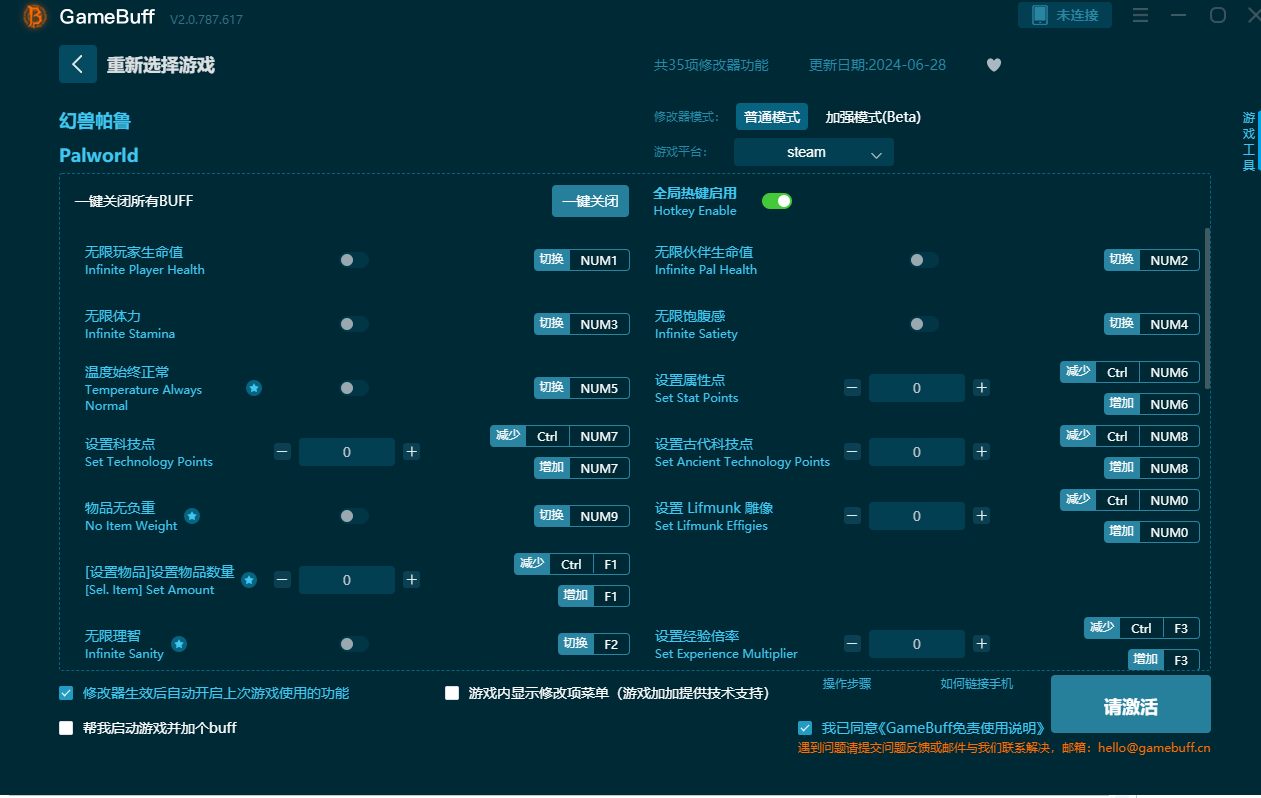The width and height of the screenshot is (1261, 798).
Task: Switch to 加强模式(Beta) mode tab
Action: pyautogui.click(x=872, y=117)
